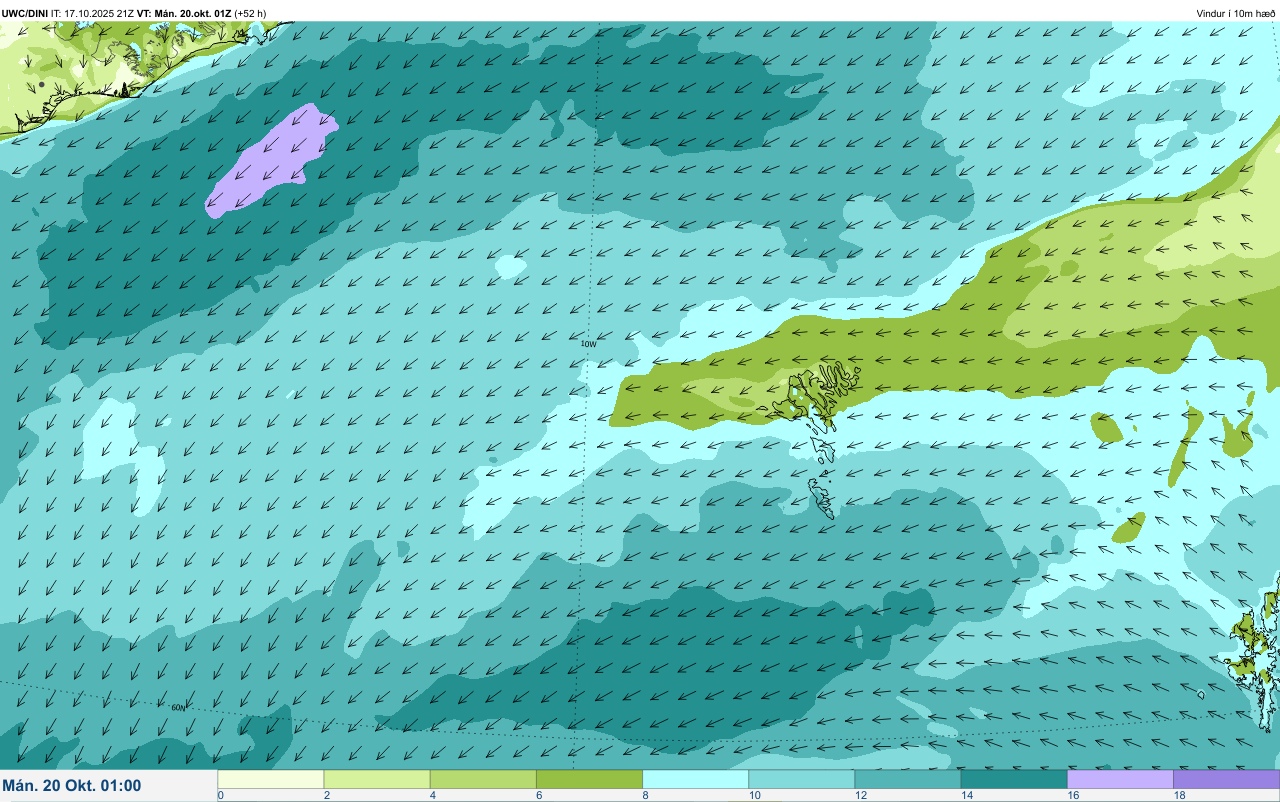Image resolution: width=1280 pixels, height=802 pixels.
Task: Click the light teal 10–12 legend swatch
Action: point(801,779)
